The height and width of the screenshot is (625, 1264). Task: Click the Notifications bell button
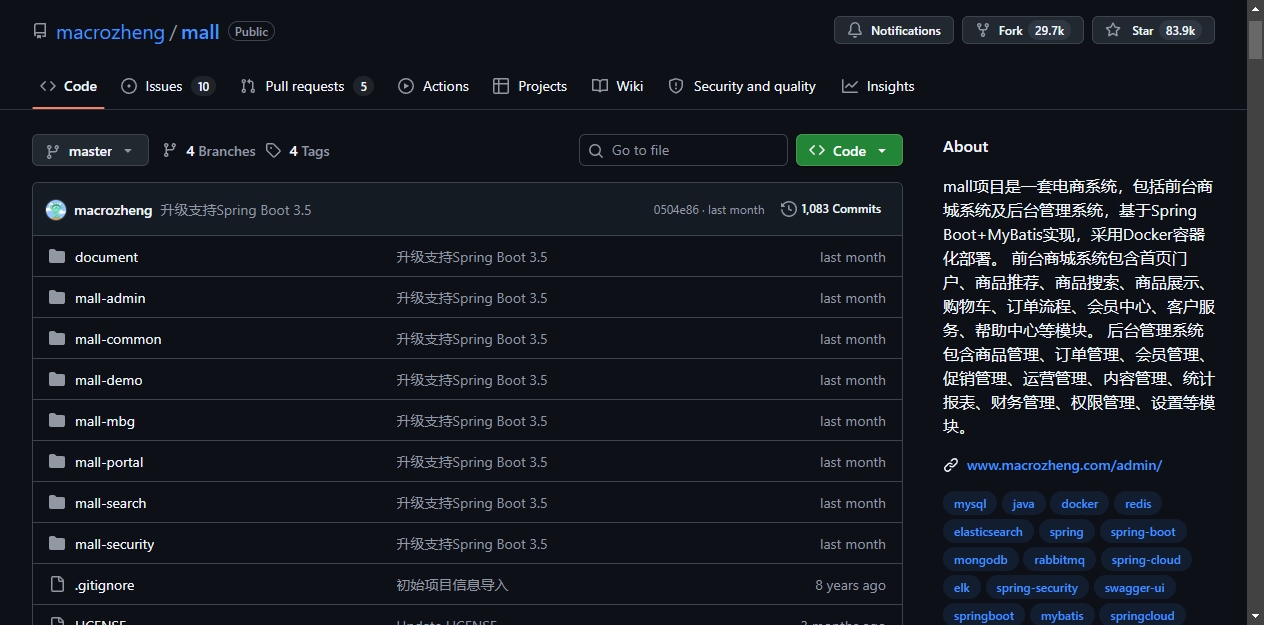click(894, 30)
